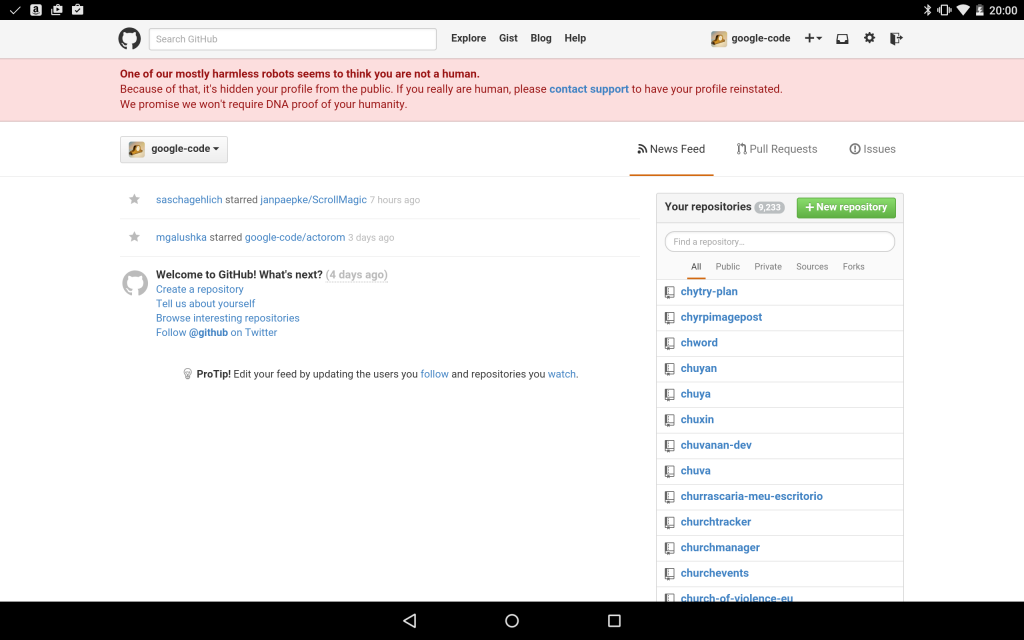Open the churchevents repository
The height and width of the screenshot is (640, 1024).
pos(714,573)
